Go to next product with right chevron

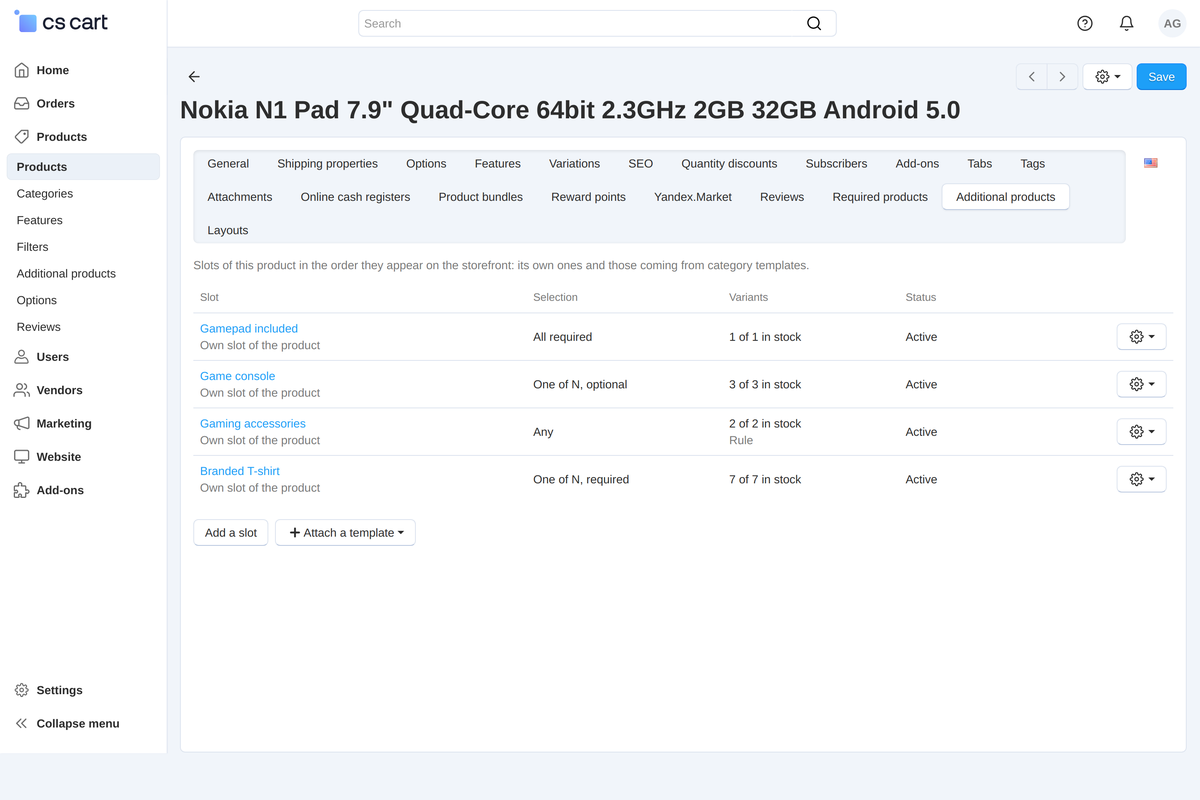1062,77
